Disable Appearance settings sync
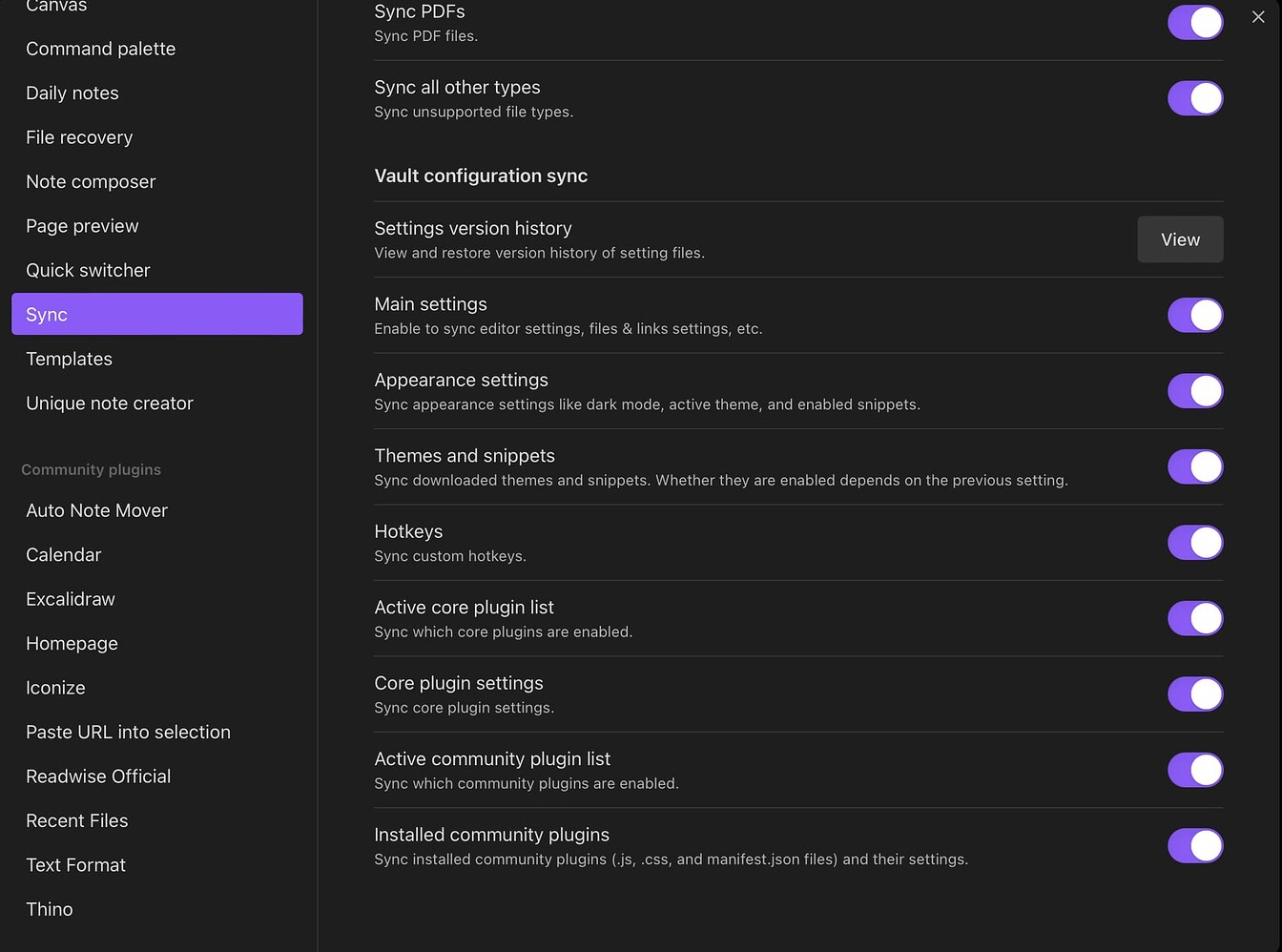The height and width of the screenshot is (952, 1282). (x=1195, y=390)
